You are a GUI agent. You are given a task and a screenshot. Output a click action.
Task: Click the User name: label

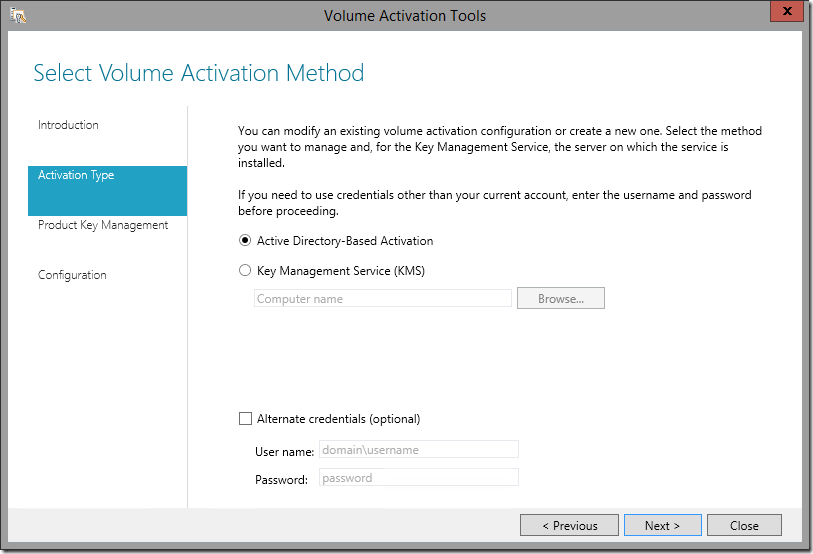click(x=284, y=452)
